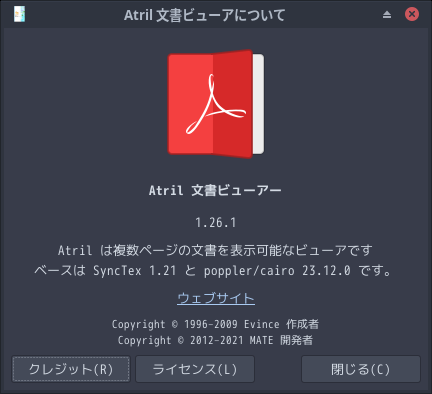Click the title 'Atril 文書ビューアについて'

click(x=205, y=15)
